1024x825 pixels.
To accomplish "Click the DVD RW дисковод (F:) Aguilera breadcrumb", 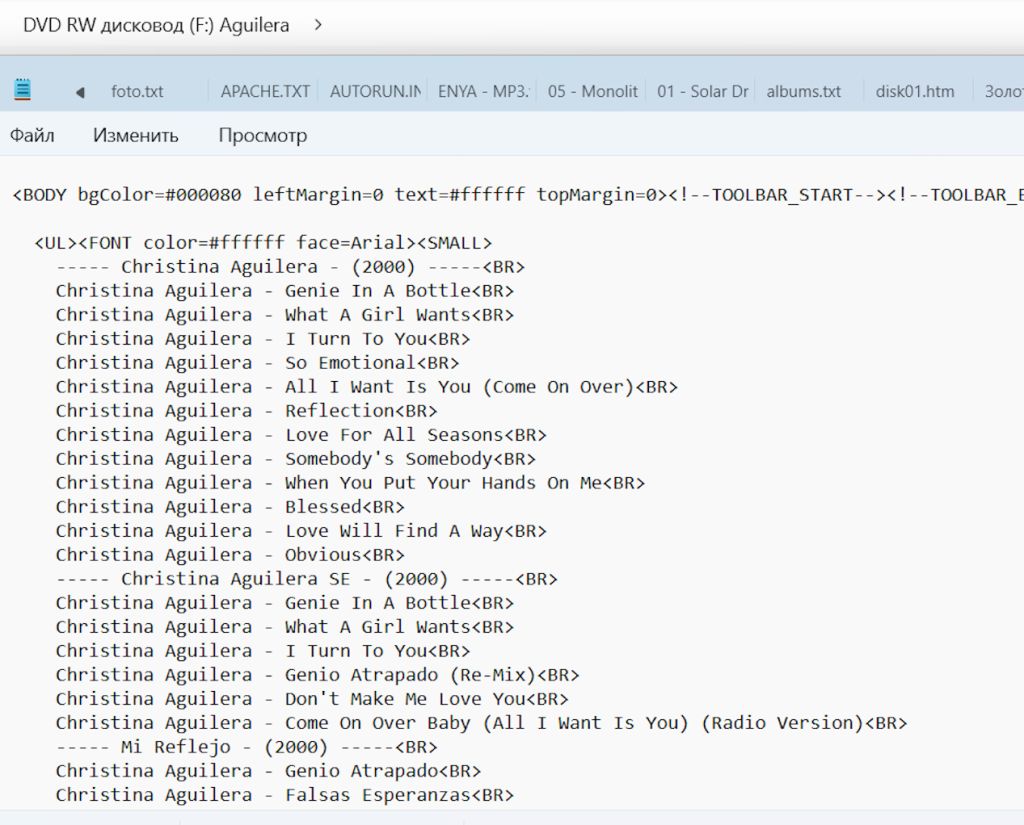I will point(156,25).
